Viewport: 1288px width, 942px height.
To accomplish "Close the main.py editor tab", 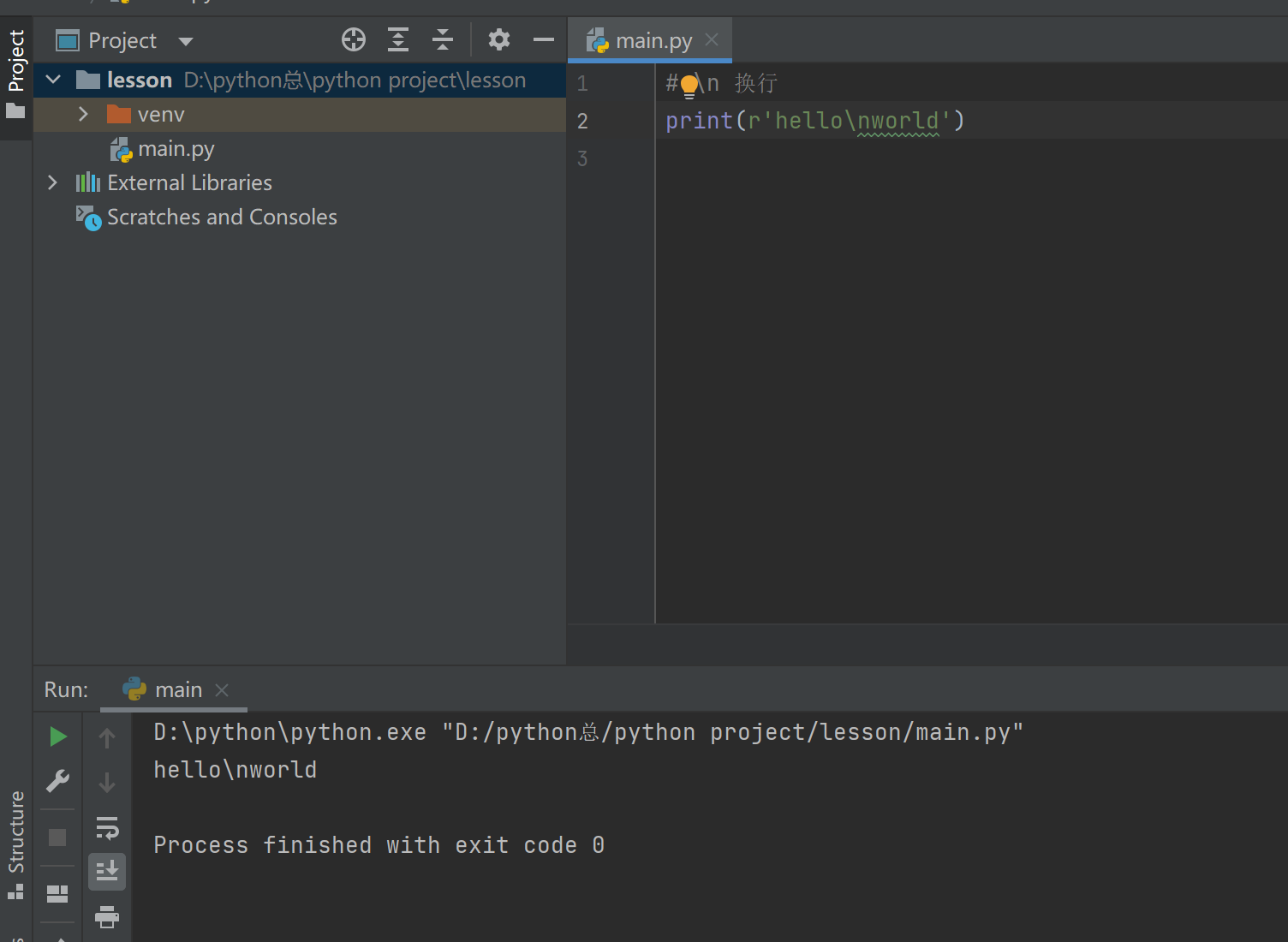I will (x=712, y=39).
